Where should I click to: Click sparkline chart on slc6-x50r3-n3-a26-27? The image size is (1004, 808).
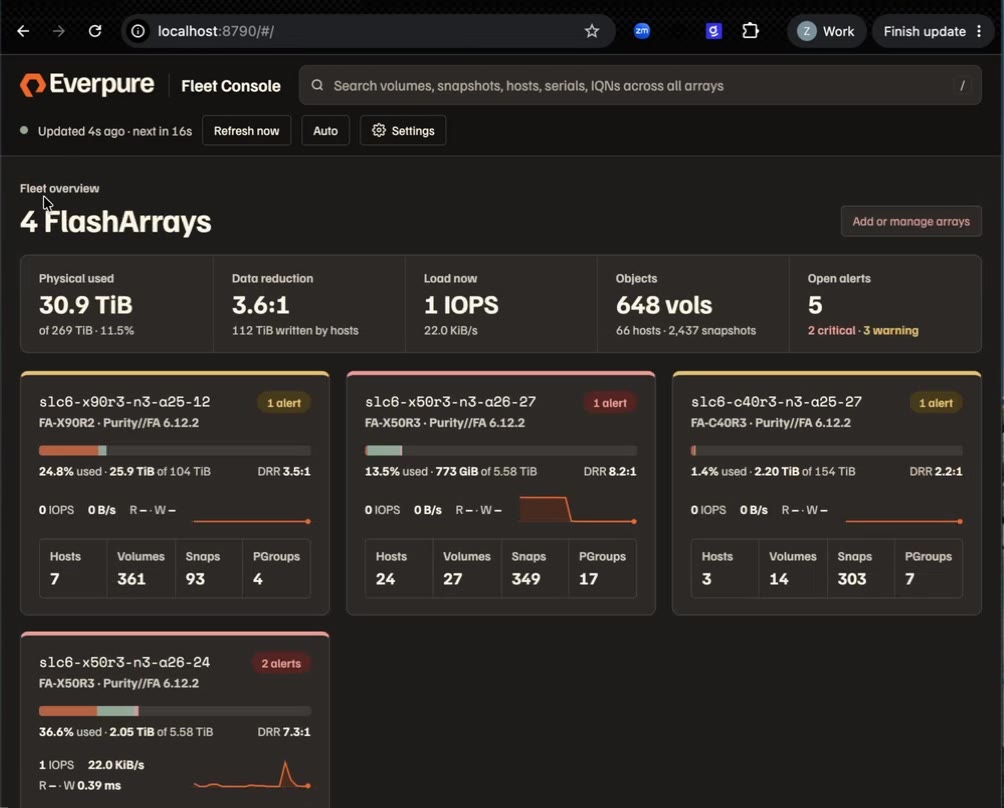click(x=578, y=510)
